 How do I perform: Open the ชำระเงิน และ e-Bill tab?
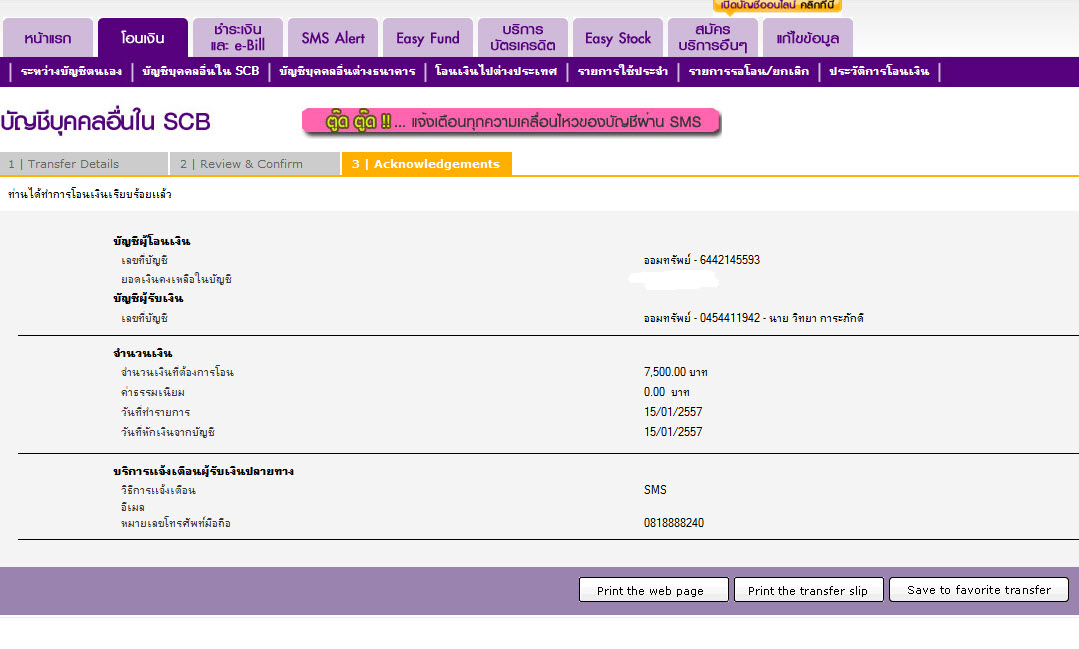pyautogui.click(x=237, y=38)
